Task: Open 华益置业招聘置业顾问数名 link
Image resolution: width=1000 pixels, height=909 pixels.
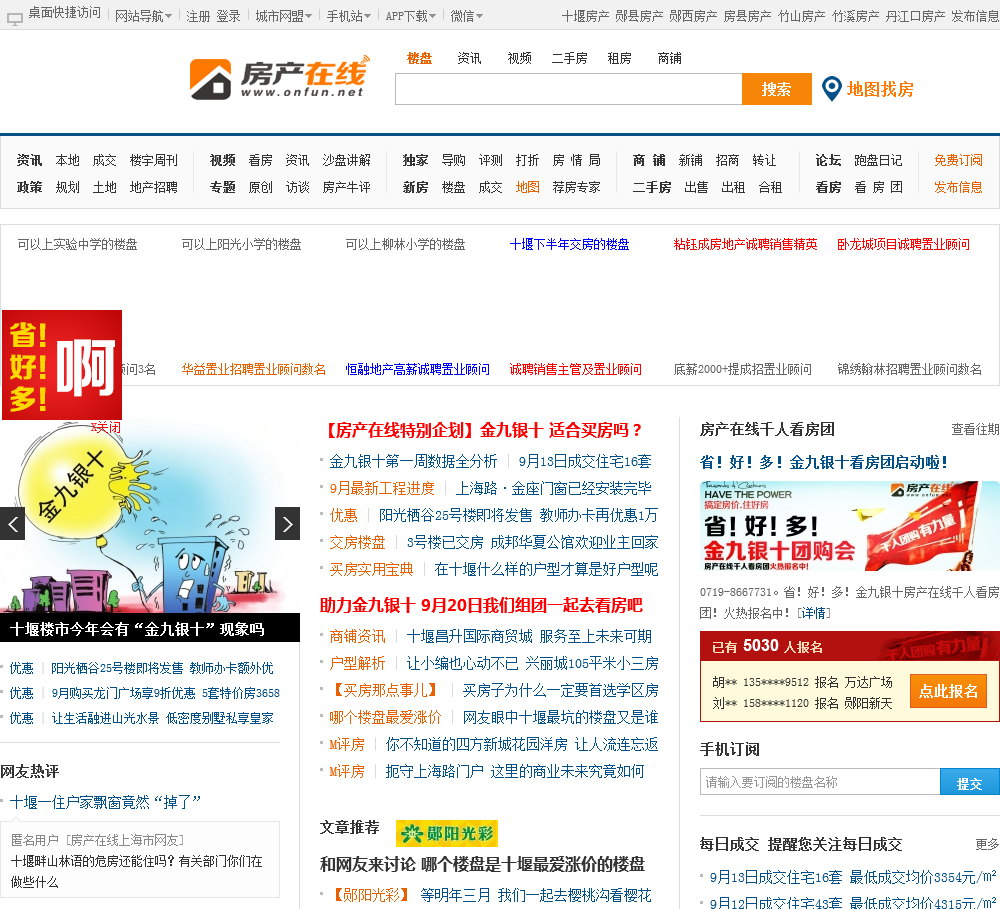Action: 254,369
